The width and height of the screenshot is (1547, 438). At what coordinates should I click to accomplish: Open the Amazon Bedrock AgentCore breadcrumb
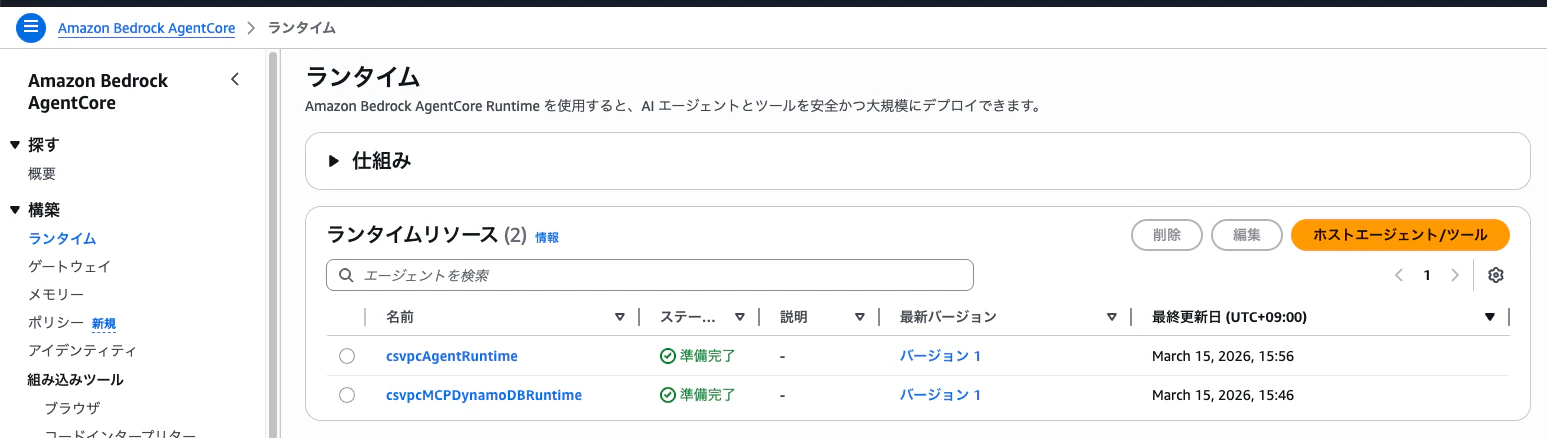[146, 28]
